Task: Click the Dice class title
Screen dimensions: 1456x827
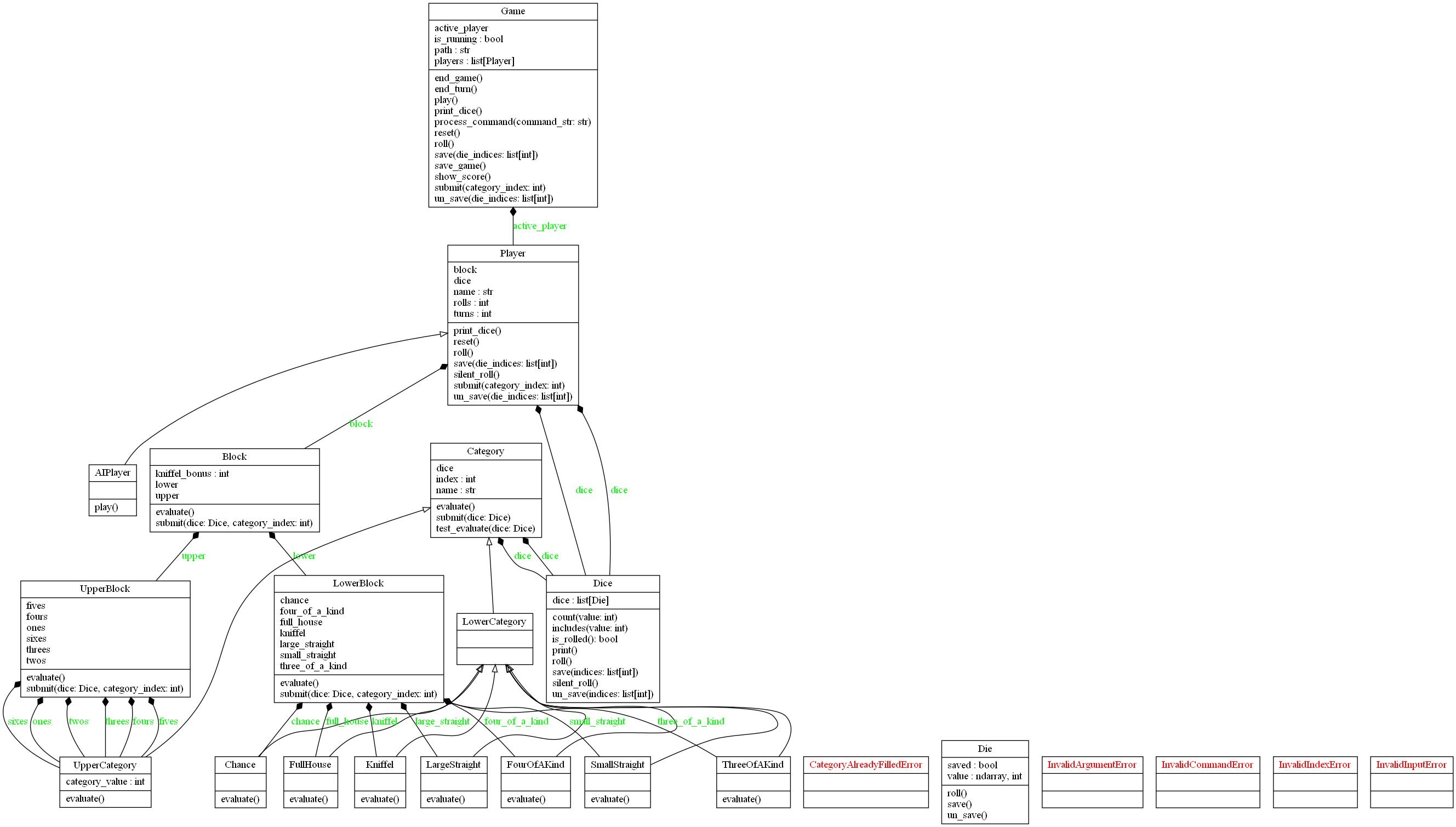Action: point(602,583)
